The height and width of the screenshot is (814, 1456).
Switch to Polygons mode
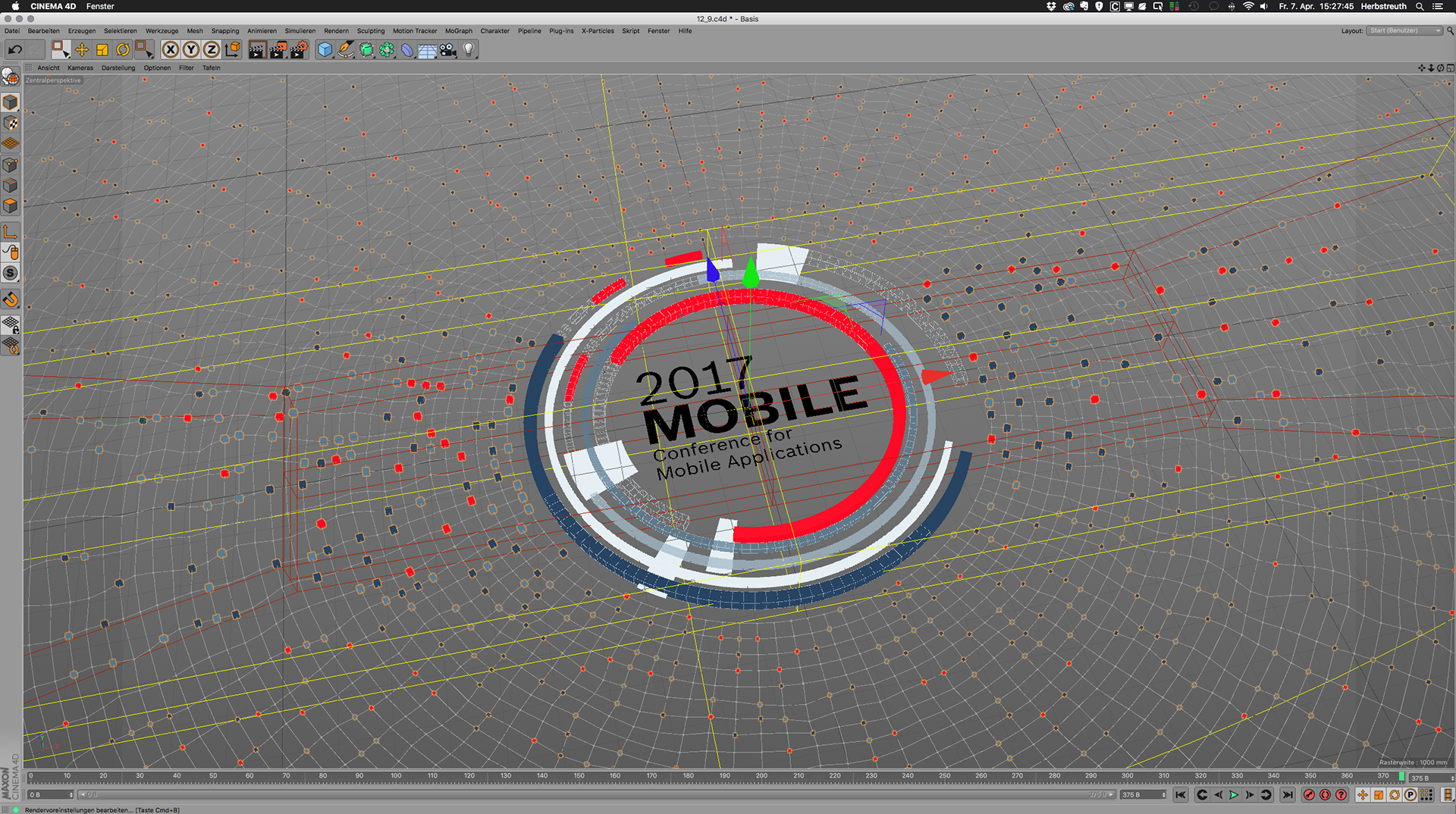[x=11, y=205]
